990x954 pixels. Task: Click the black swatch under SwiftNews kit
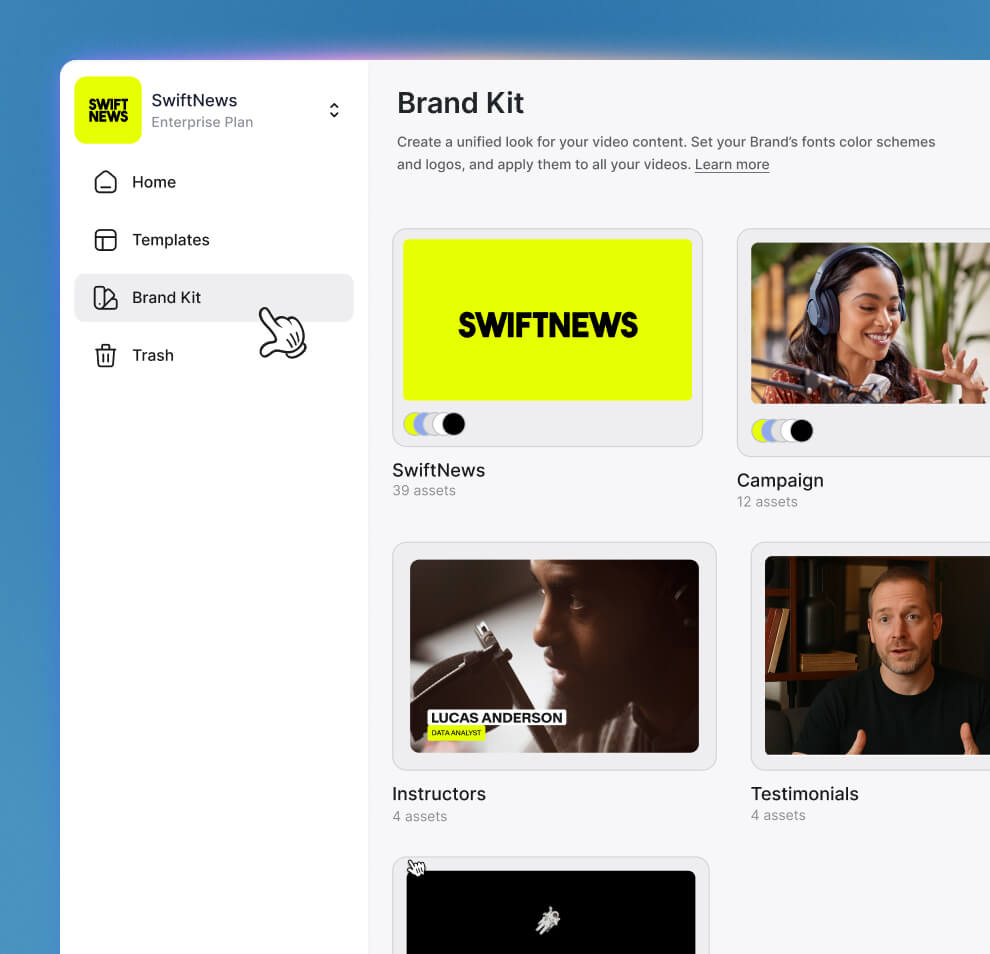[453, 424]
